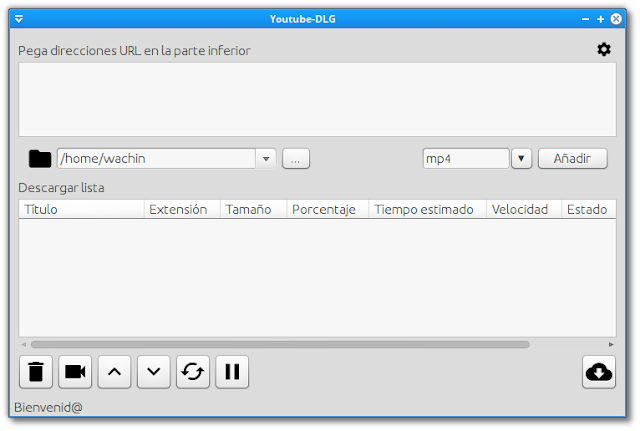Viewport: 640px width, 431px height.
Task: Click the Velocidad column header
Action: [x=524, y=209]
